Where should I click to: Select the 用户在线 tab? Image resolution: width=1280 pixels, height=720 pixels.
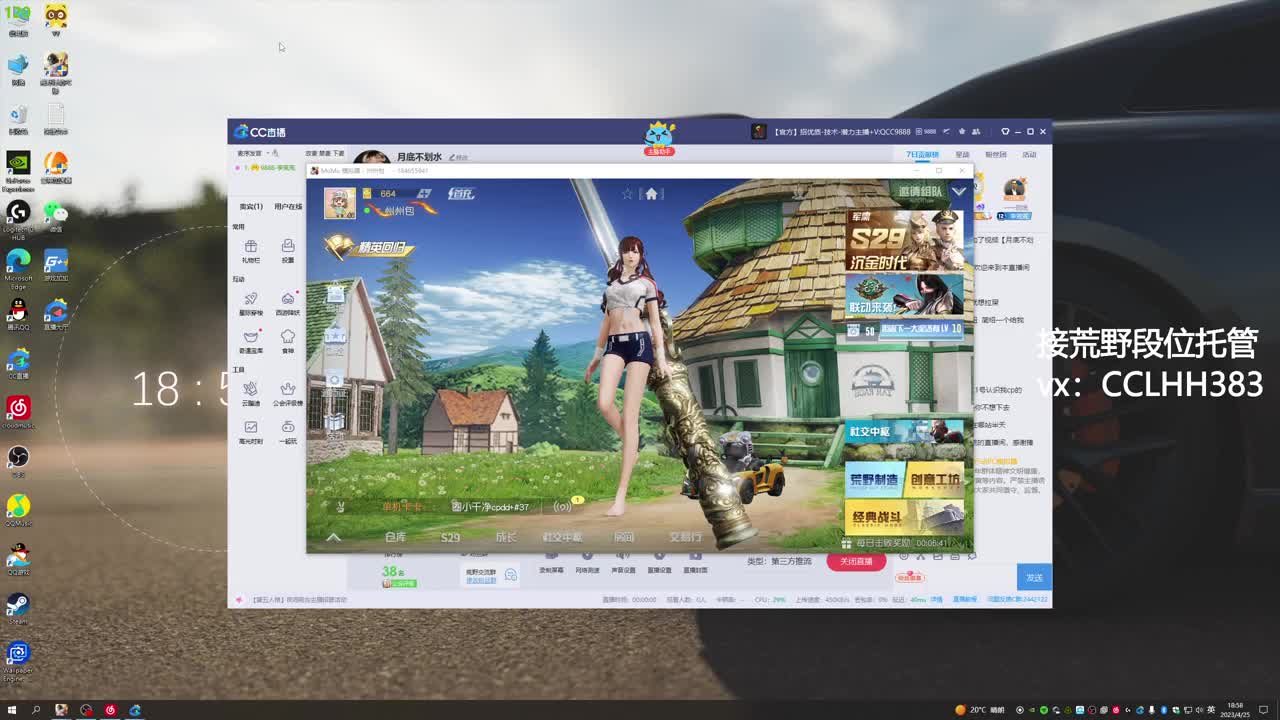point(288,207)
